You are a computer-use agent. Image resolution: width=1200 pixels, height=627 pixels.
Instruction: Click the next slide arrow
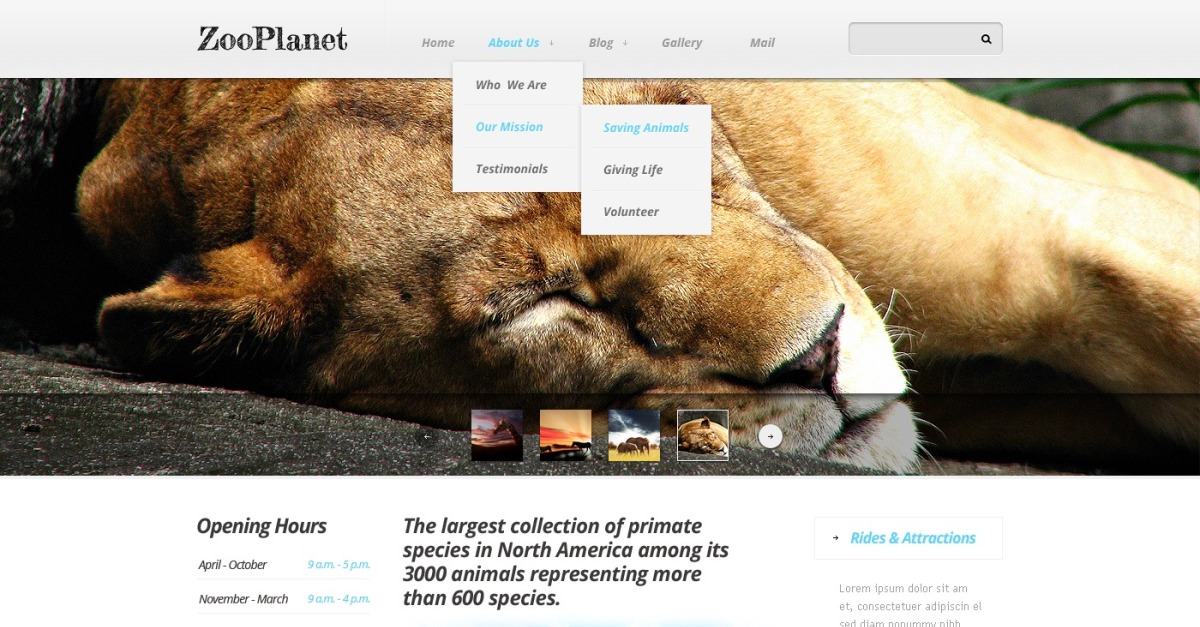coord(770,436)
